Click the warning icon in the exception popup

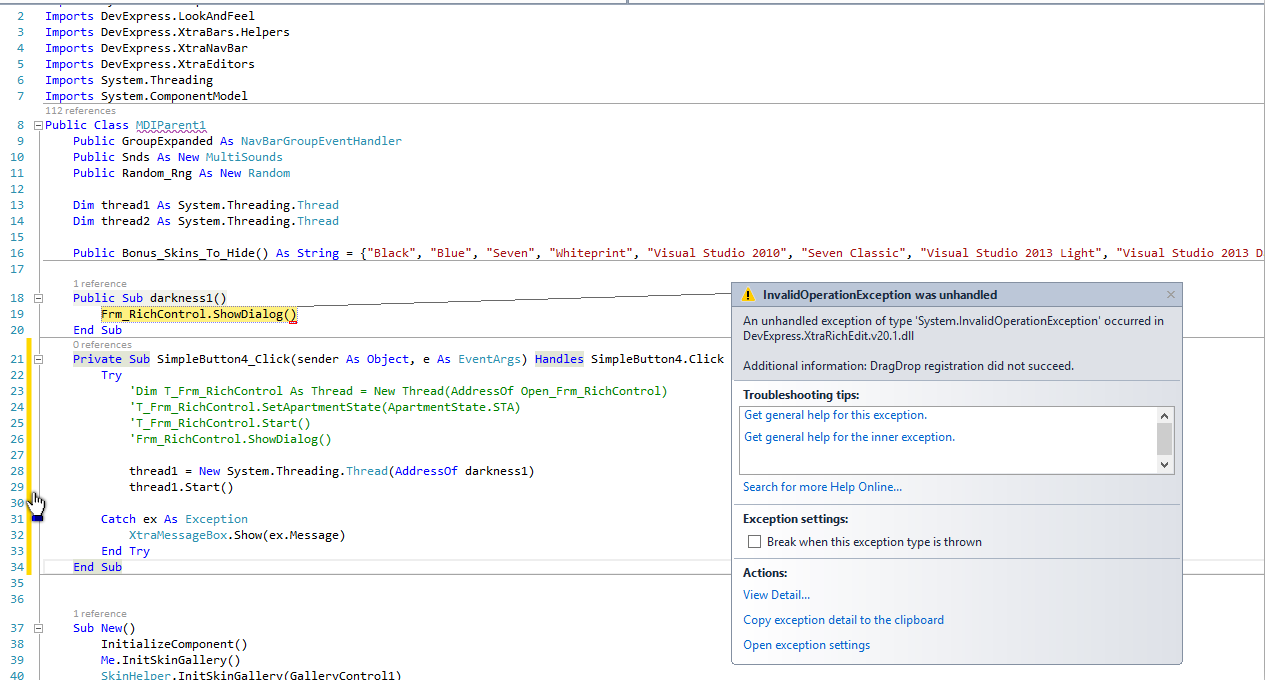[749, 295]
